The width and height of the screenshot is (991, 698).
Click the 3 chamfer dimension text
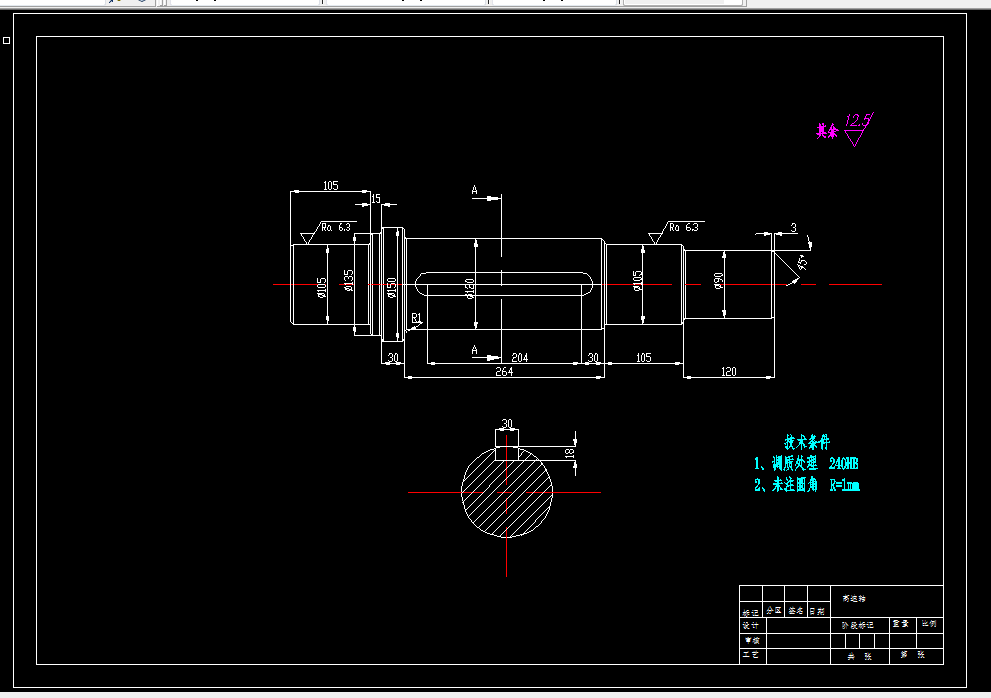tap(794, 228)
